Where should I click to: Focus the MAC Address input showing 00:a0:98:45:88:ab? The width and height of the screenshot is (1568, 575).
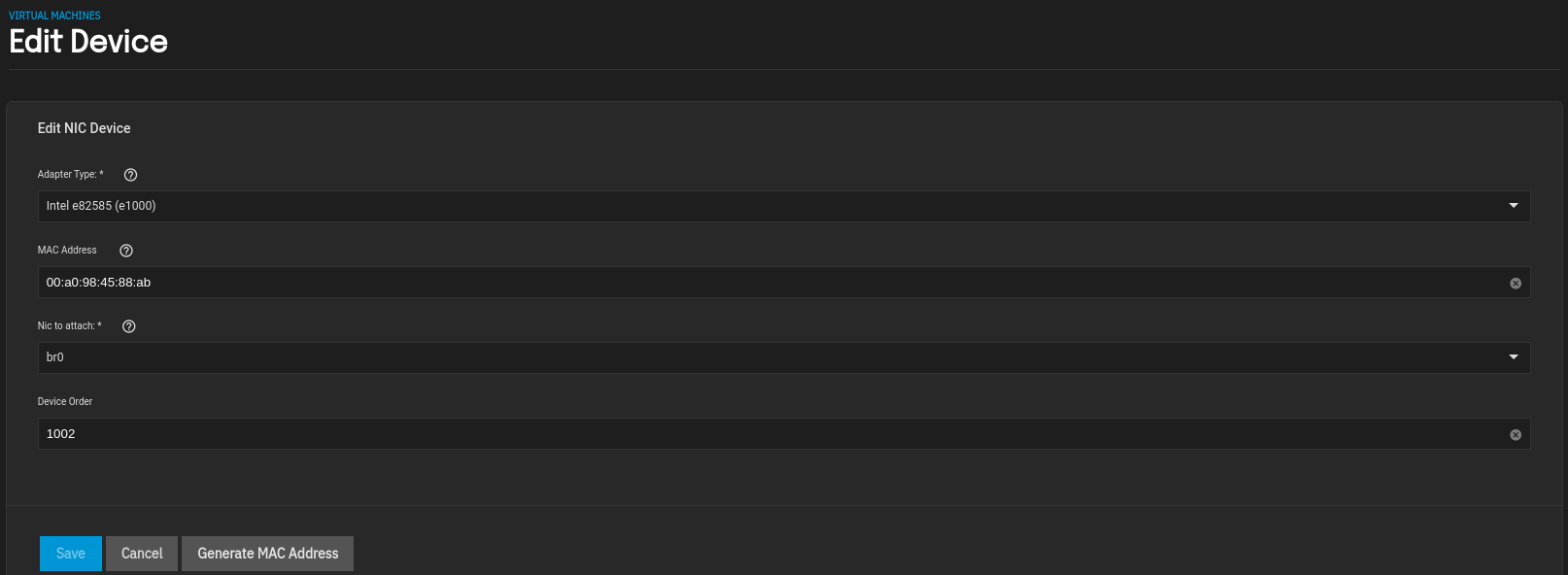772,283
